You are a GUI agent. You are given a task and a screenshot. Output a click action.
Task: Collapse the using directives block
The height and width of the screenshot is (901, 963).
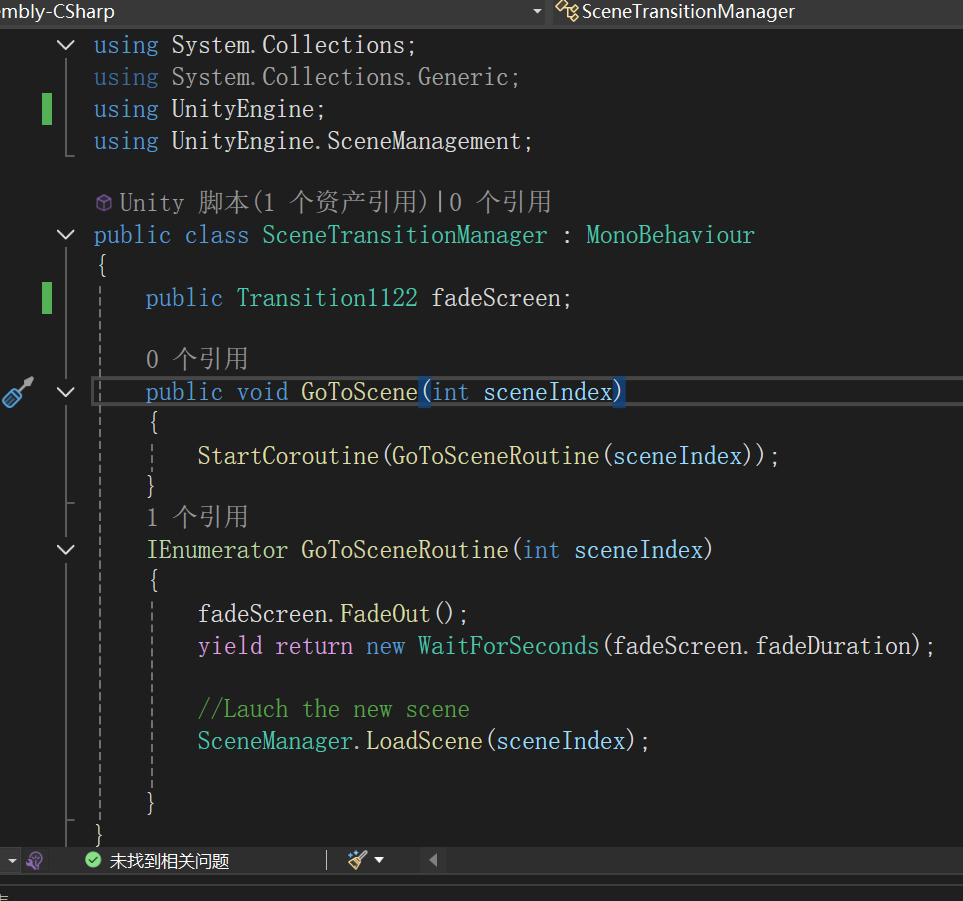[x=66, y=45]
